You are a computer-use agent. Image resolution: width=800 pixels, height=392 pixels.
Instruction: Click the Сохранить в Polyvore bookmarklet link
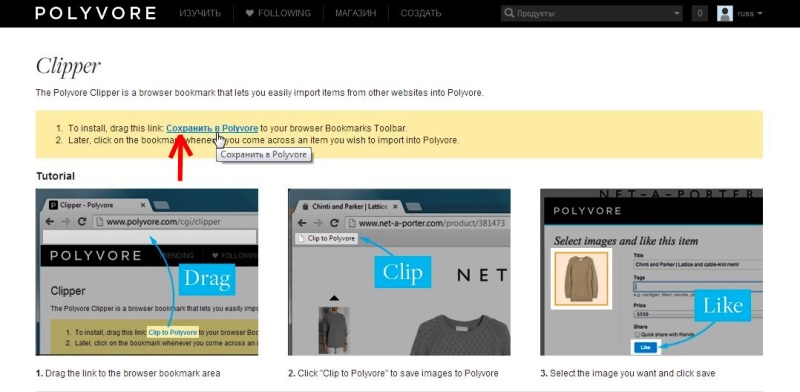tap(212, 128)
